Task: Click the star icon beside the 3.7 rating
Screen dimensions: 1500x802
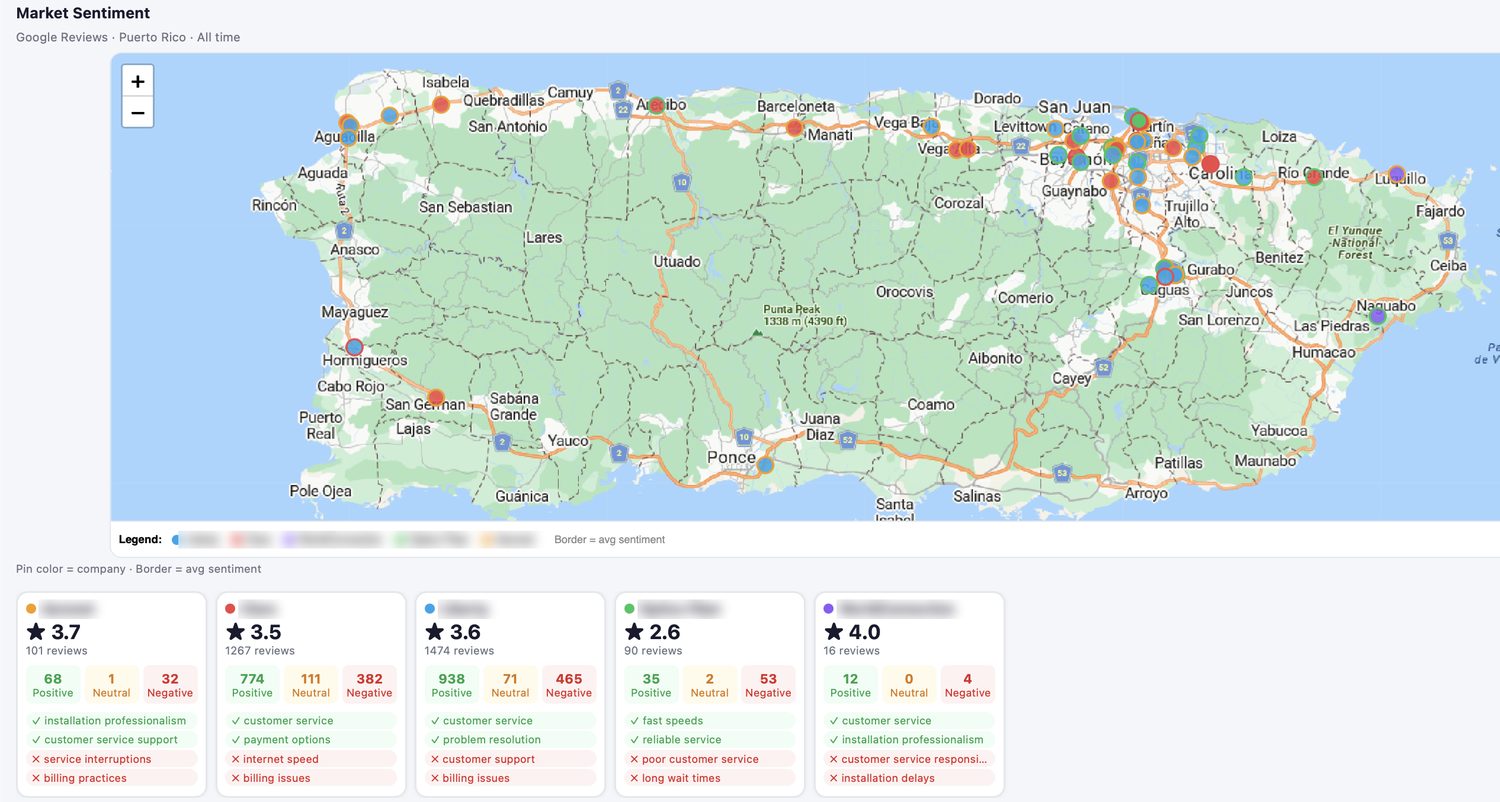Action: pos(36,632)
